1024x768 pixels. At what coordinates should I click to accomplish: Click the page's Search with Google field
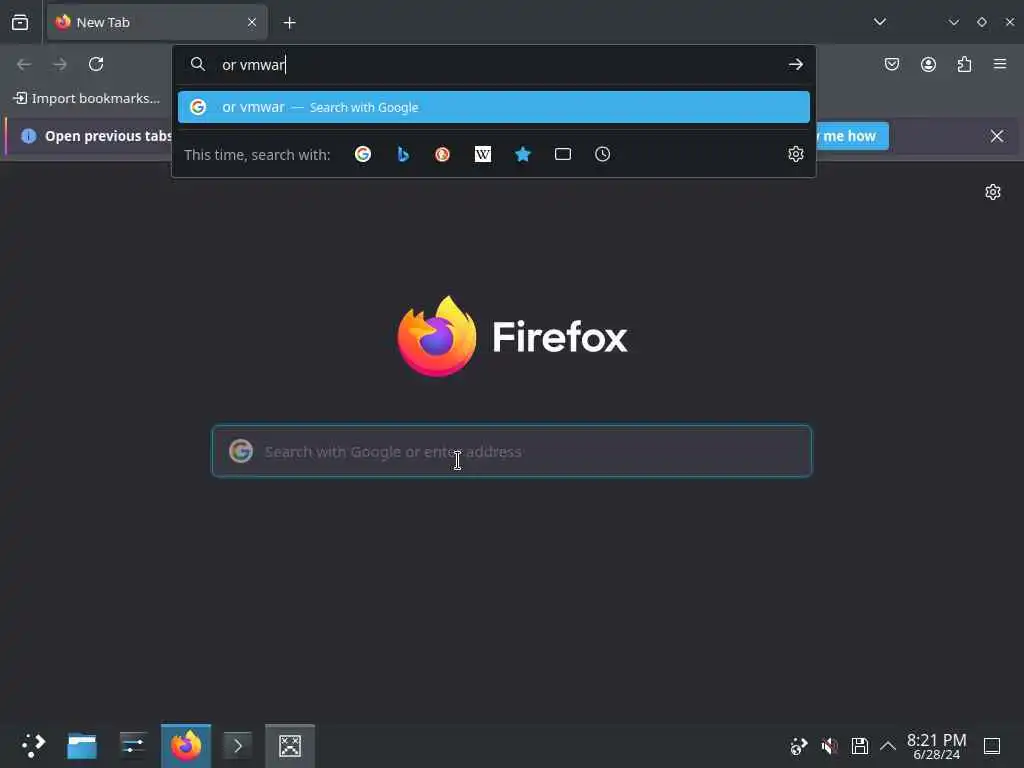pyautogui.click(x=512, y=451)
